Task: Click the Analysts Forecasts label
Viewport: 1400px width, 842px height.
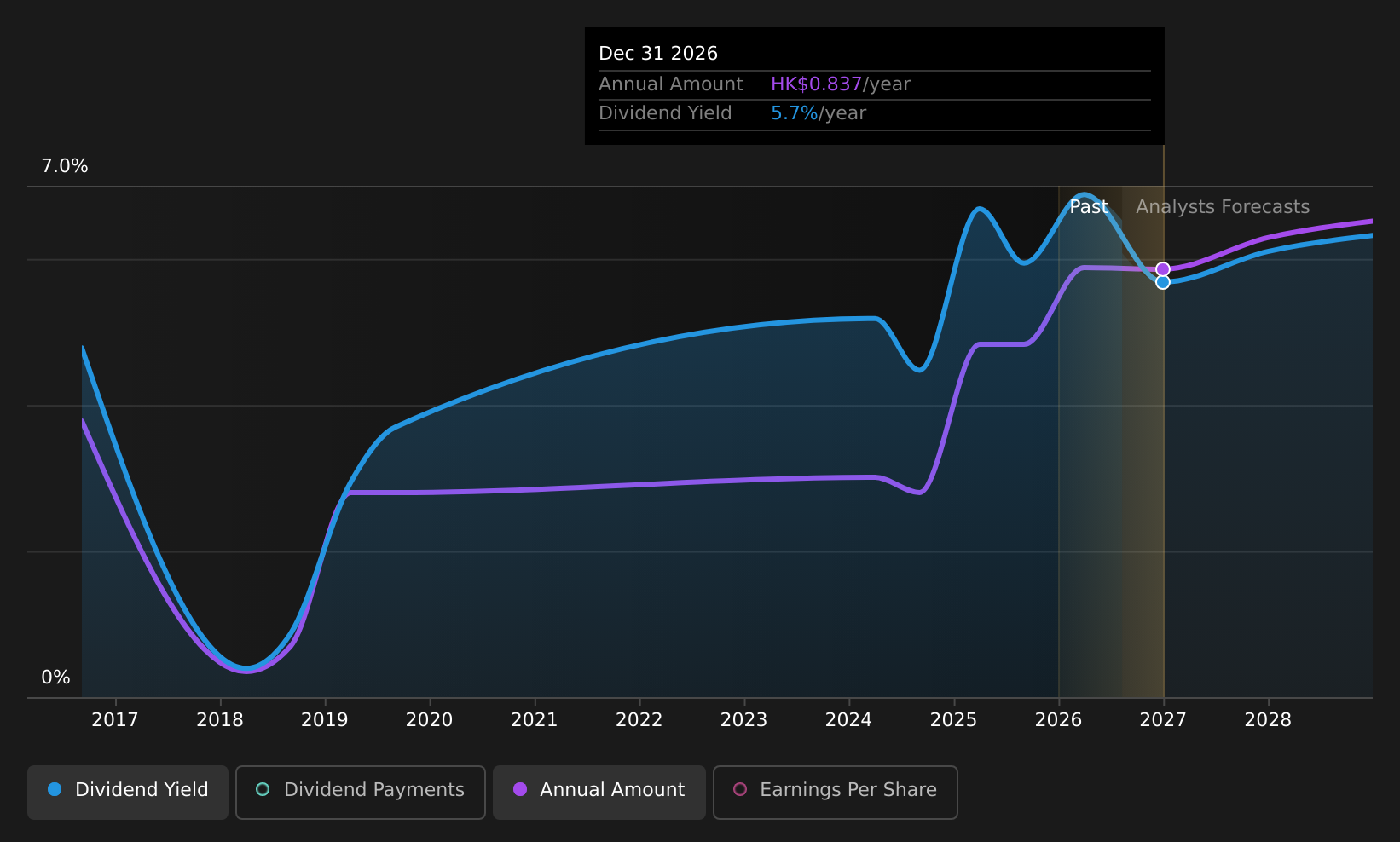Action: 1223,207
